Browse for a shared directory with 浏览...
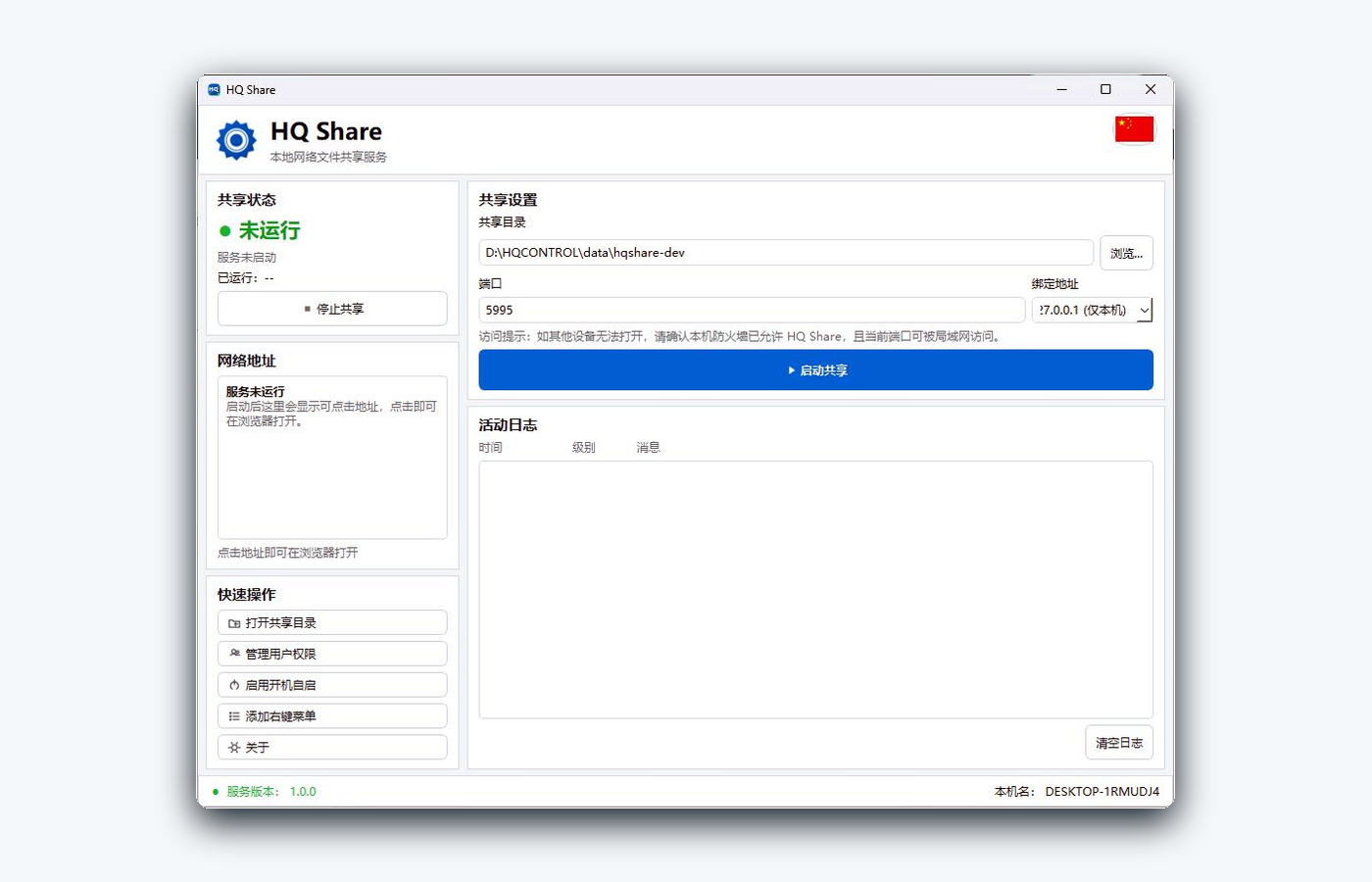 point(1126,253)
